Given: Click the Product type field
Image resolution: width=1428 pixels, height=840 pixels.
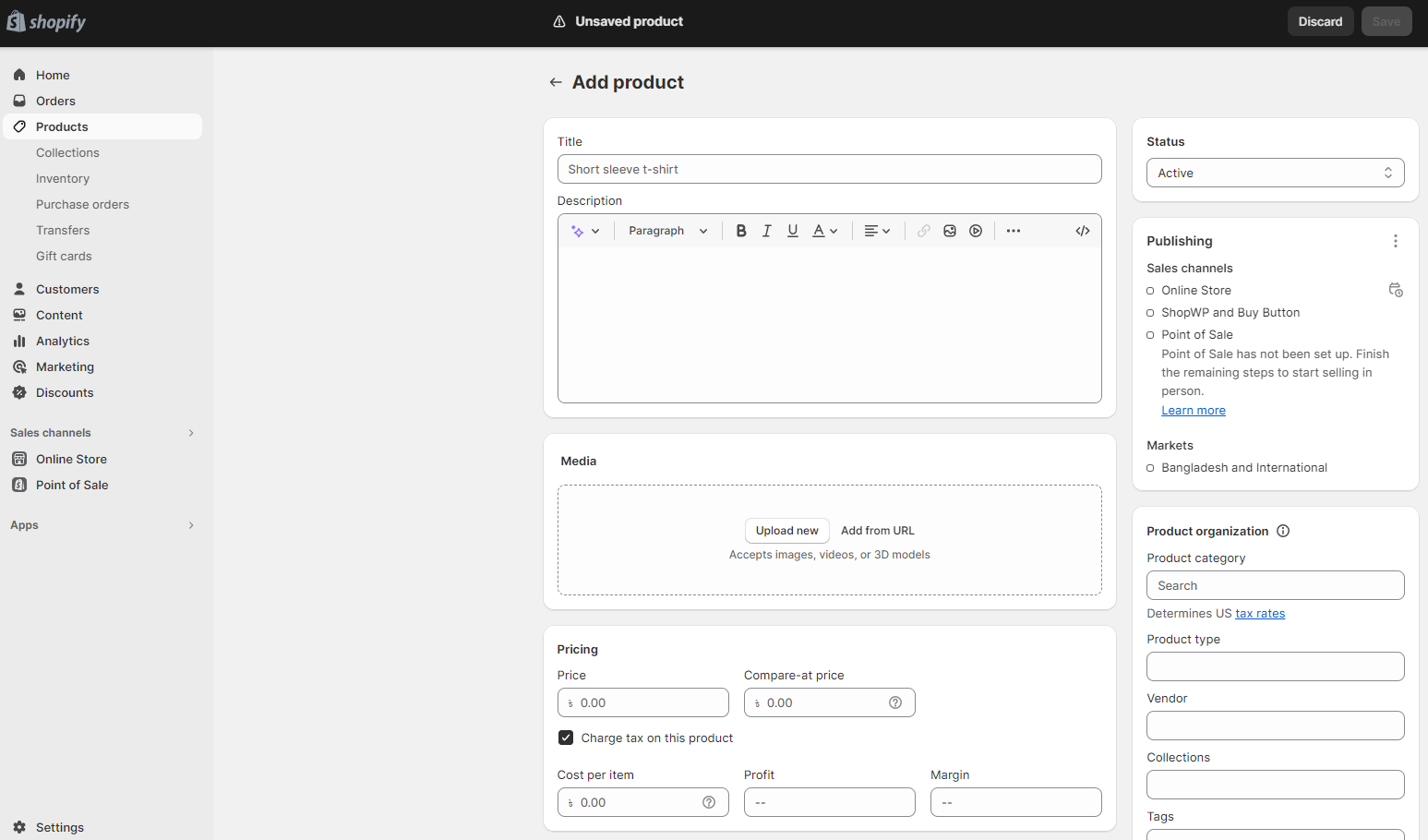Looking at the screenshot, I should click(x=1275, y=666).
